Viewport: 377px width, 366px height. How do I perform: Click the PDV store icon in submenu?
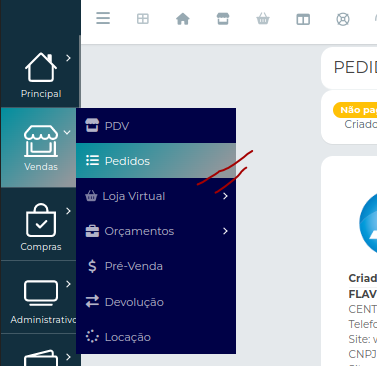point(92,125)
